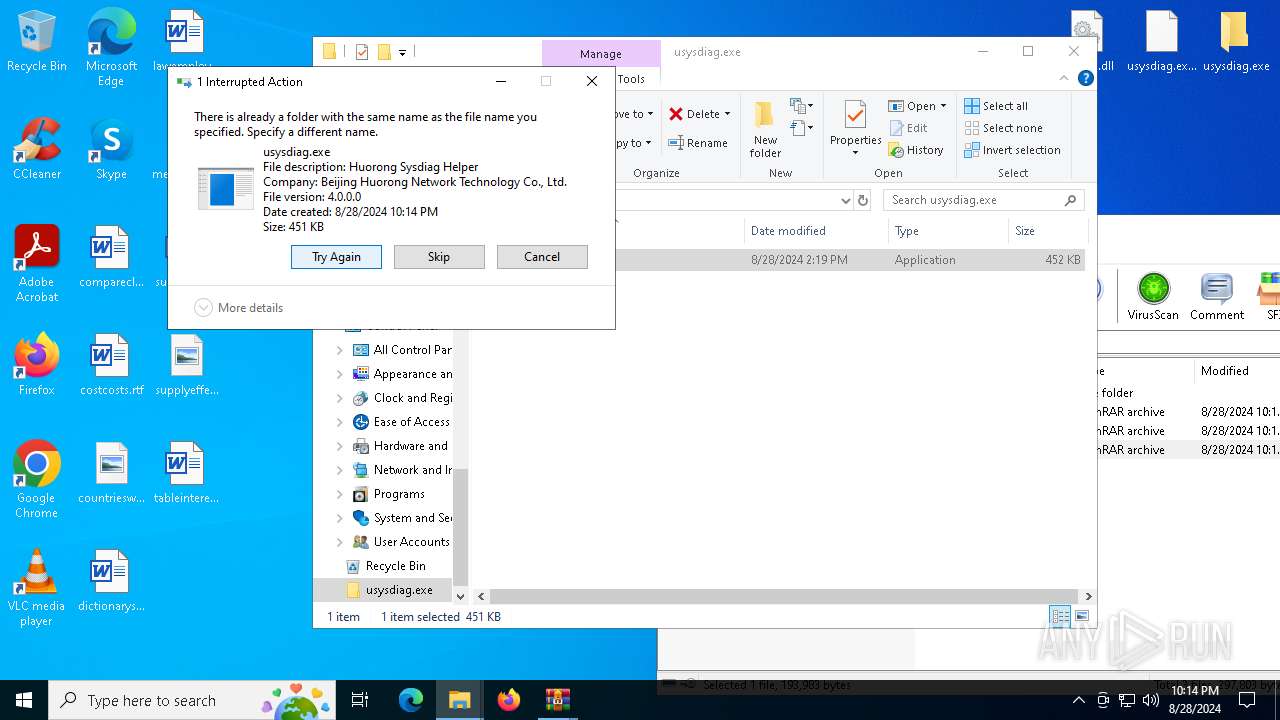Open the usysdiag.exe folder on the desktop
This screenshot has width=1280, height=720.
[1236, 42]
